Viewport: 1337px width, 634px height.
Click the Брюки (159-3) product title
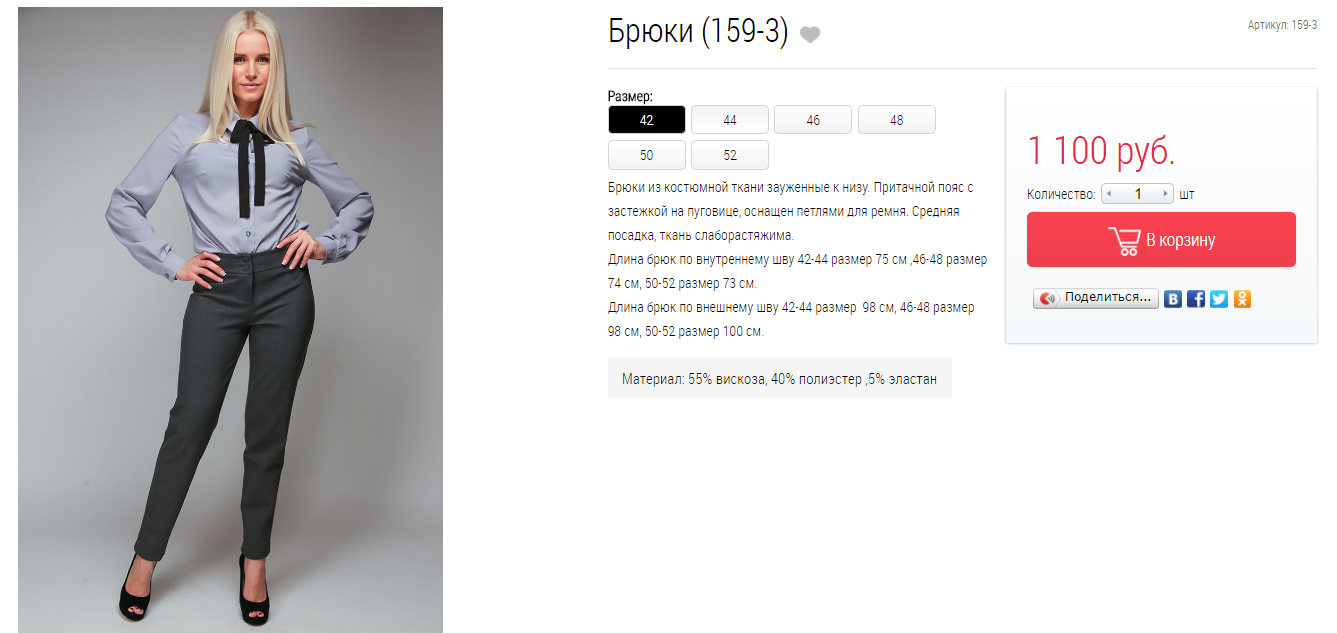point(698,32)
